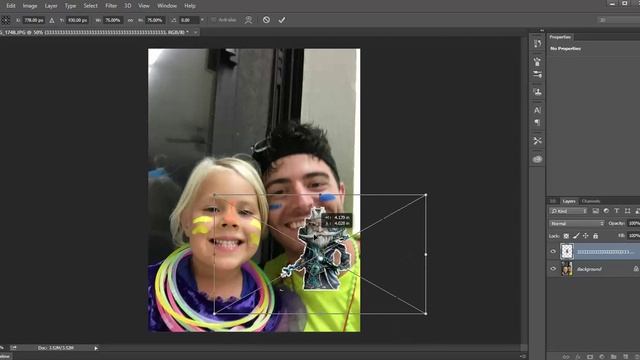Screen dimensions: 640x360
Task: Open the Tool Presets panel icon
Action: [537, 141]
